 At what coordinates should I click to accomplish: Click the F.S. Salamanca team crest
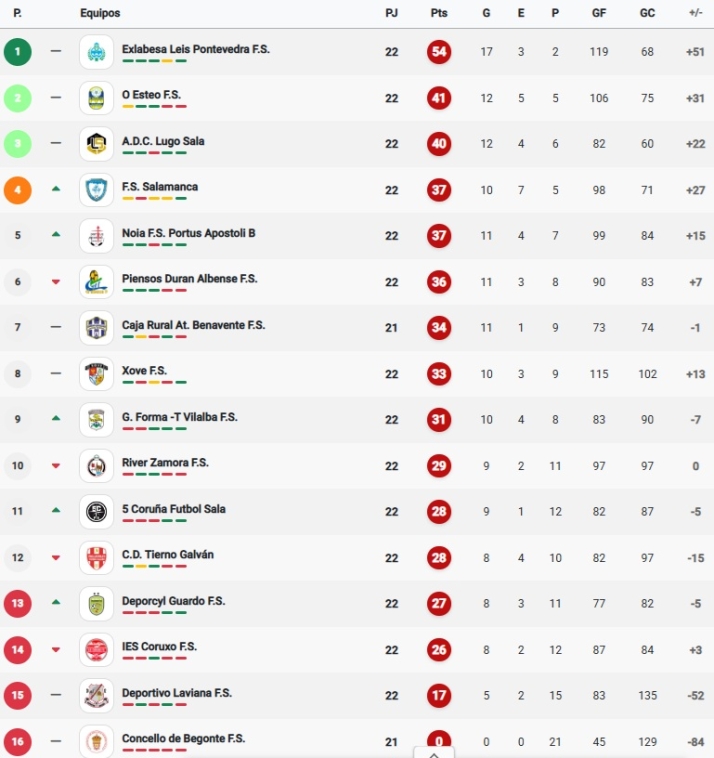[x=96, y=190]
